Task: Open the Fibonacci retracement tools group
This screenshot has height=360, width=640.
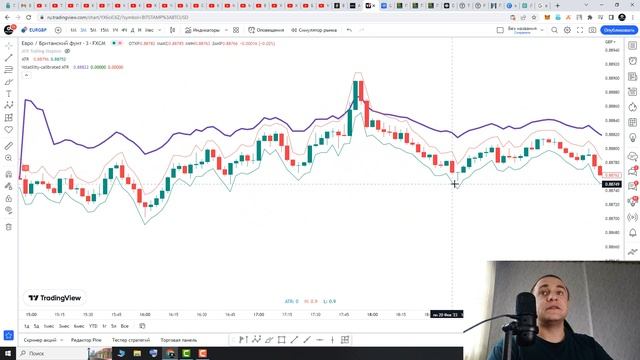Action: pyautogui.click(x=9, y=70)
